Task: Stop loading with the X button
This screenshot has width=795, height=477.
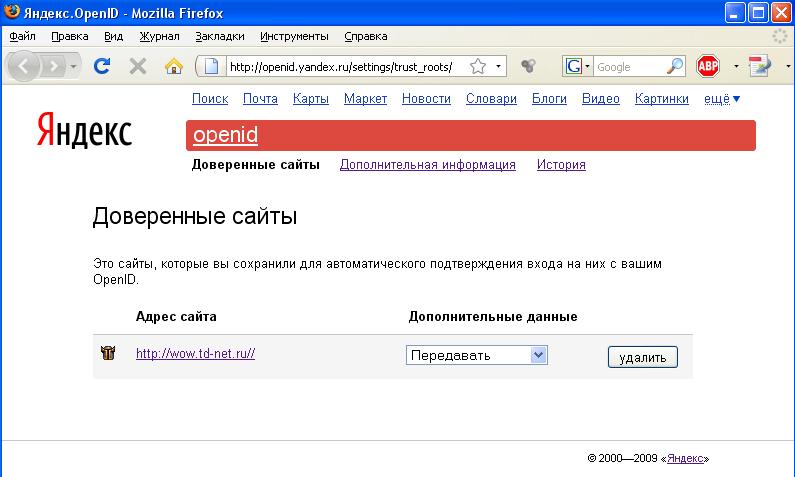Action: (x=137, y=66)
